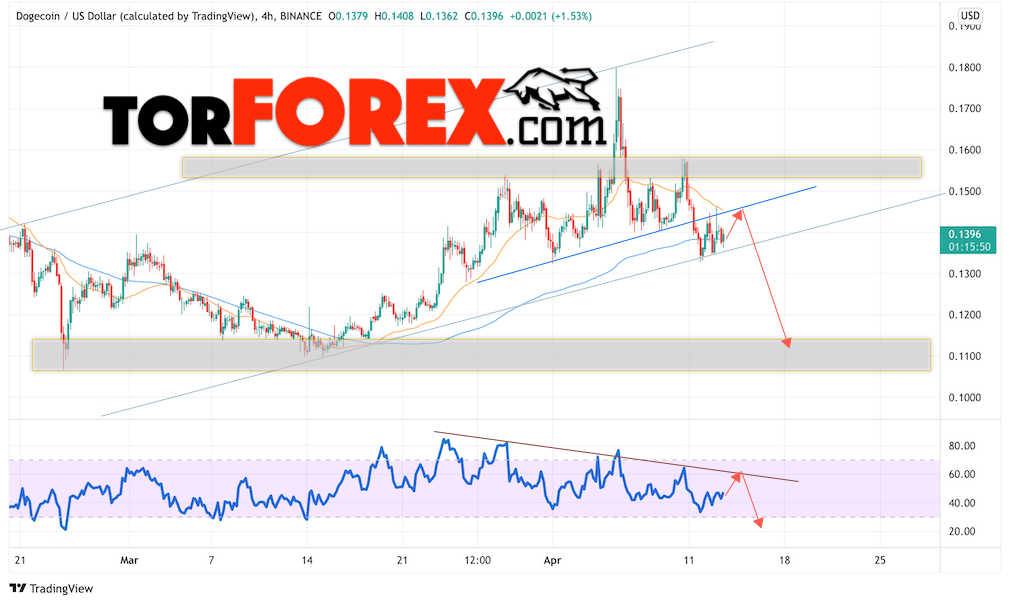Click the Dogecoin / US Dollar symbol title
The width and height of the screenshot is (1010, 604).
click(135, 16)
